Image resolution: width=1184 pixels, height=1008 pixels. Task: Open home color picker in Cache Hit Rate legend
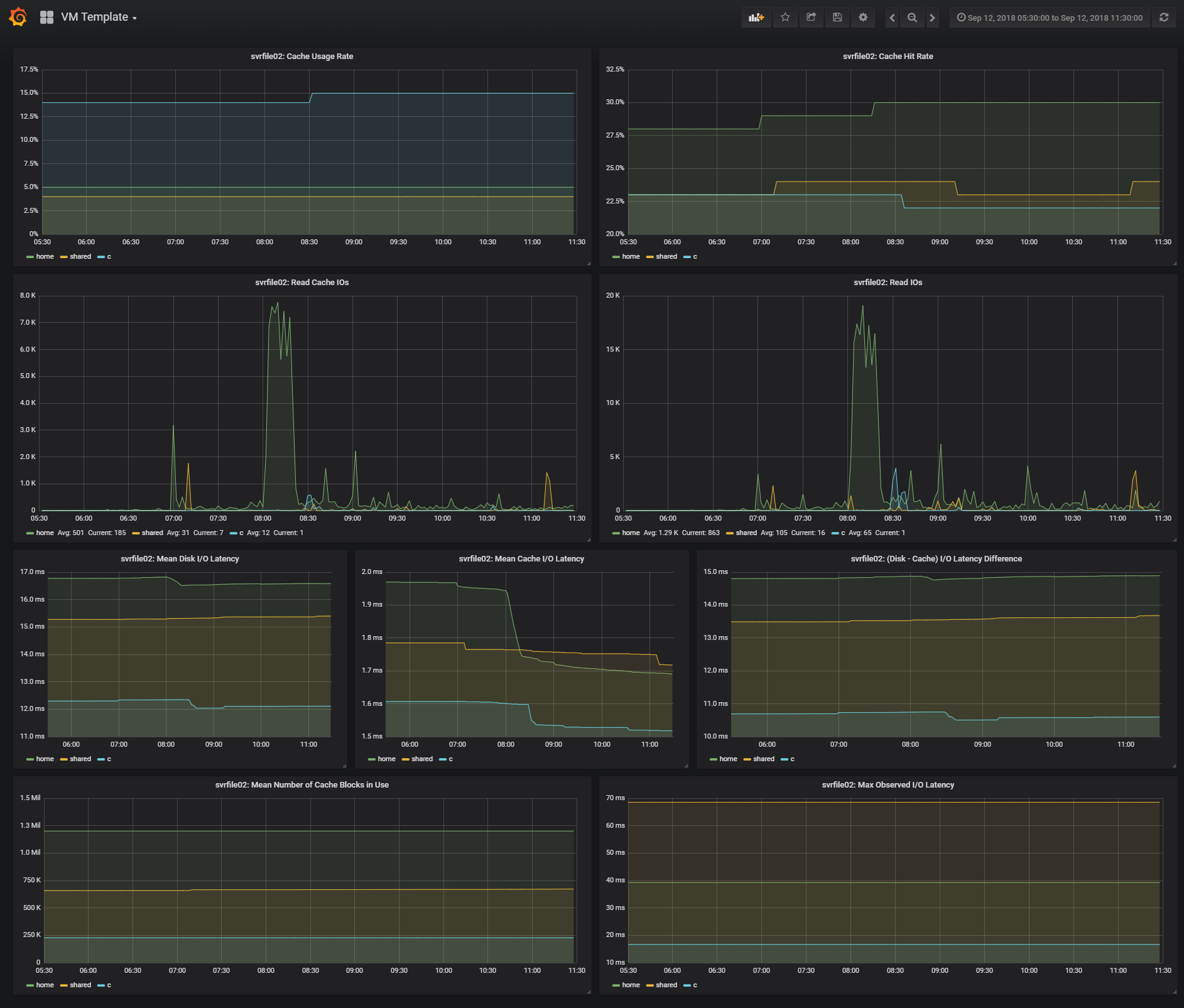[616, 257]
